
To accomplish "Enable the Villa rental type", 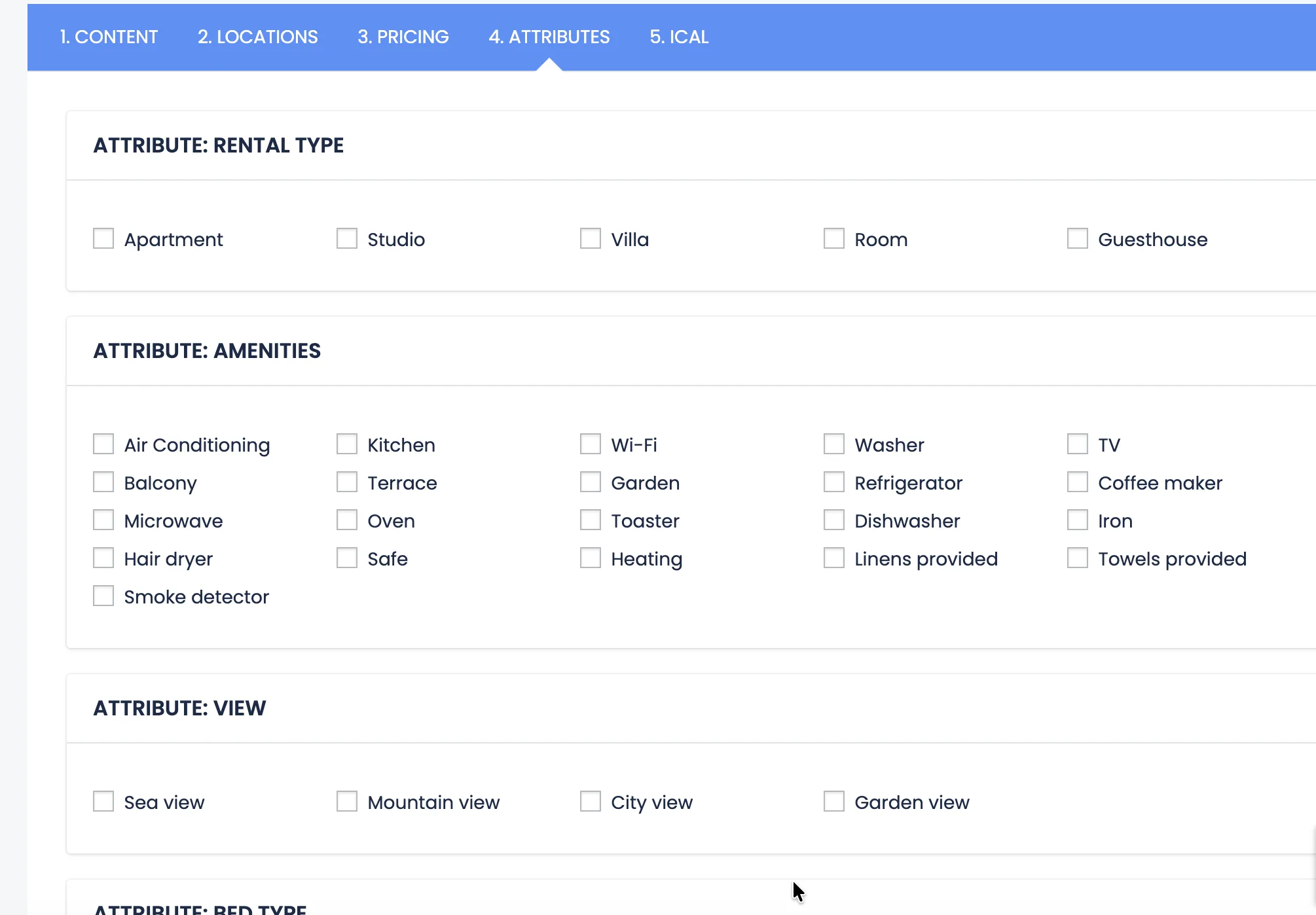I will 591,238.
